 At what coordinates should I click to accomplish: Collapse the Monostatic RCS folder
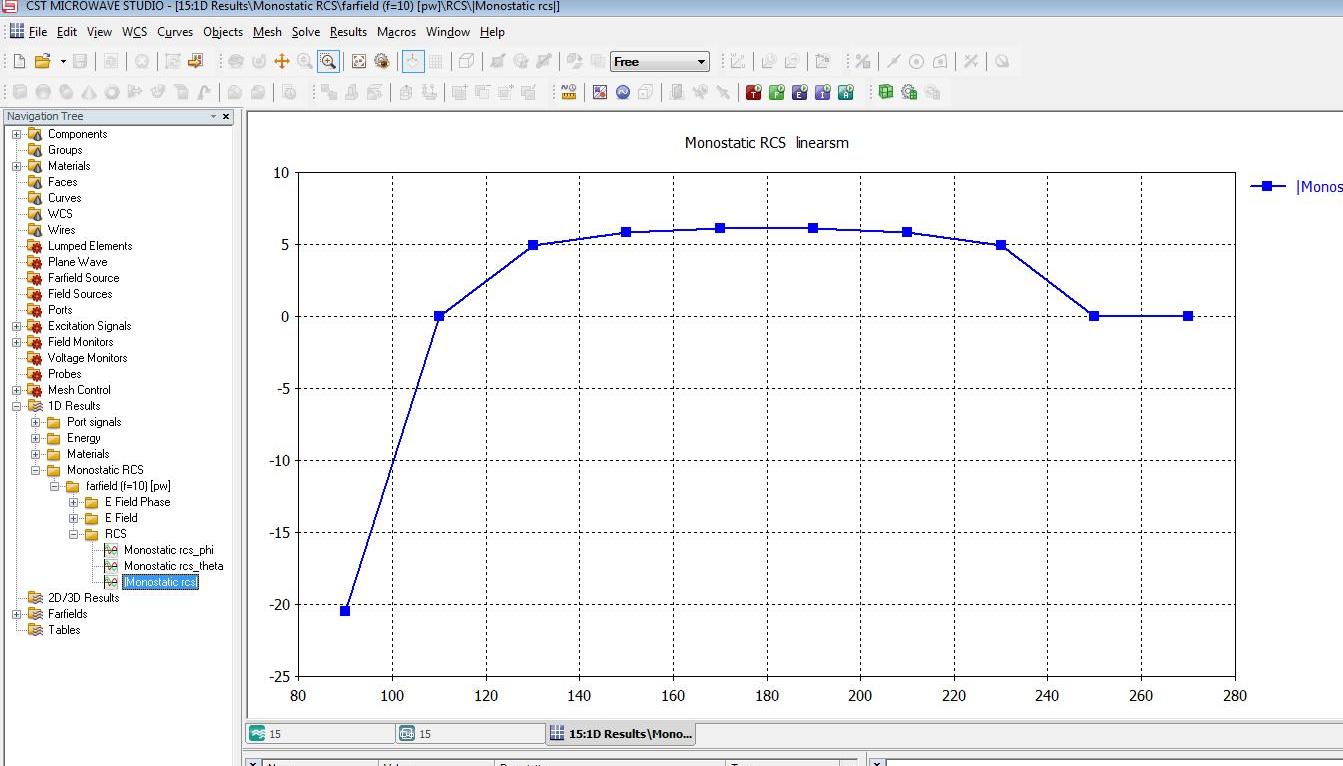click(x=36, y=470)
